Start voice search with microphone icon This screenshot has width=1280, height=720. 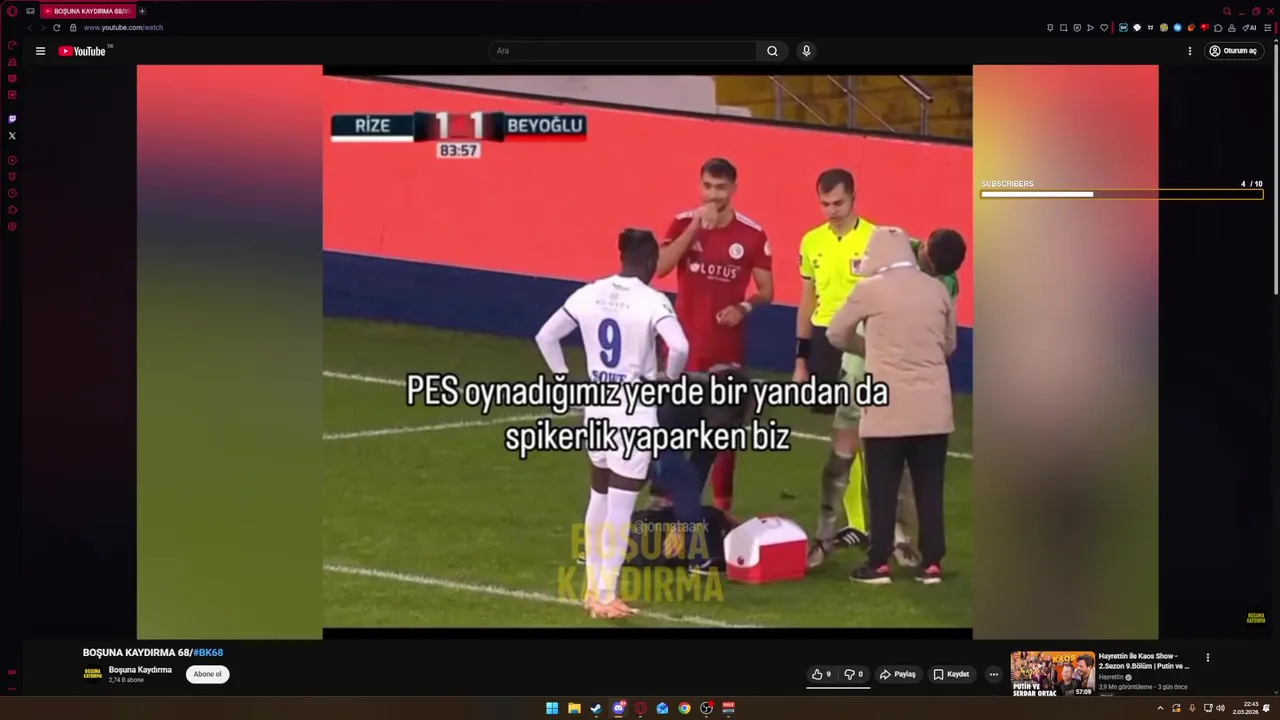tap(806, 51)
